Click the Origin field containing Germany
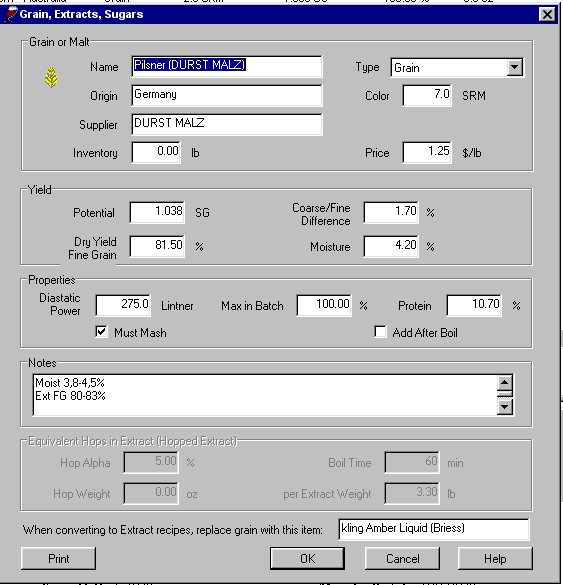This screenshot has width=563, height=585. [227, 96]
